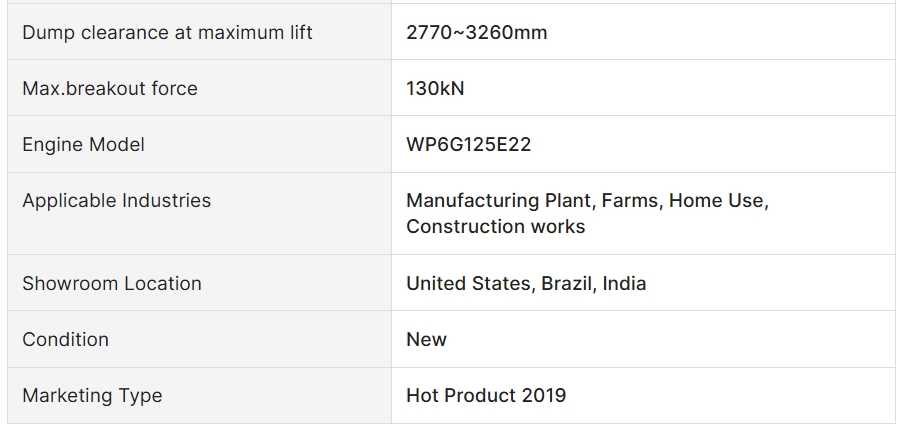The image size is (897, 424).
Task: Select the 'New' condition value
Action: (x=426, y=340)
